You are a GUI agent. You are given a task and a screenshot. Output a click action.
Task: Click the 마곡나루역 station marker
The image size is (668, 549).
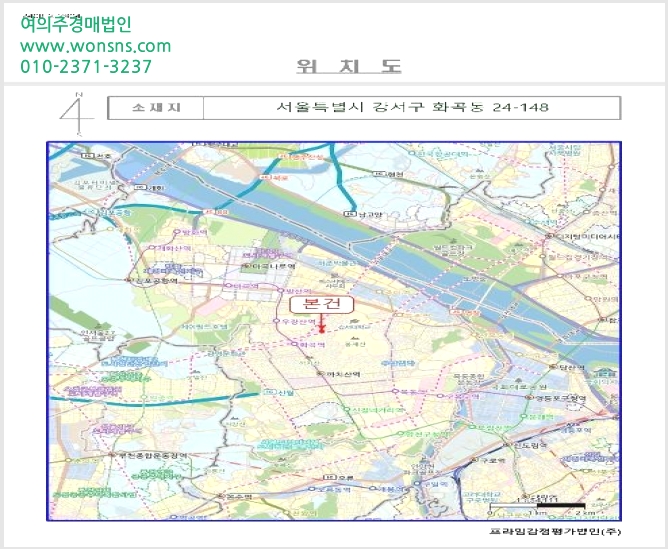click(246, 266)
